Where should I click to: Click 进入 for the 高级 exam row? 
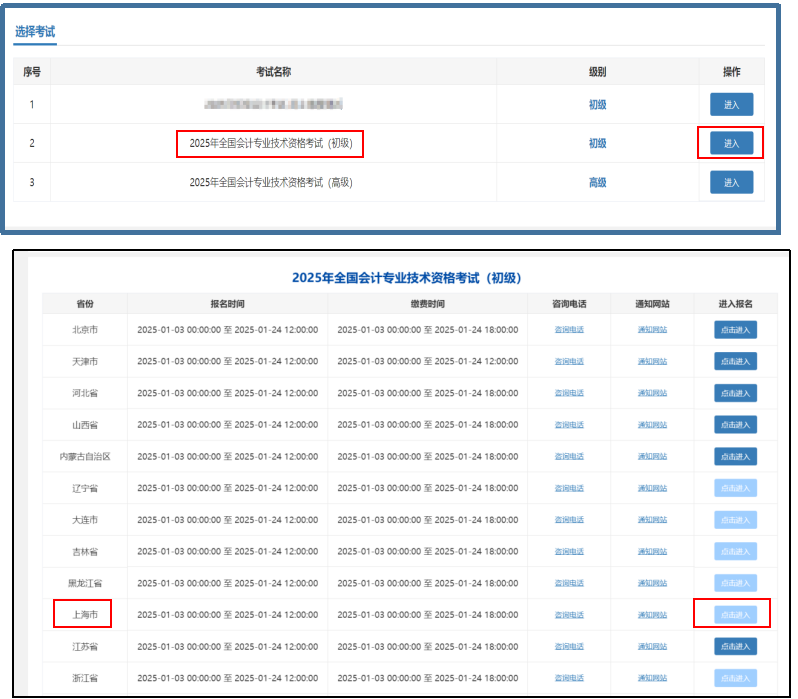pos(731,182)
